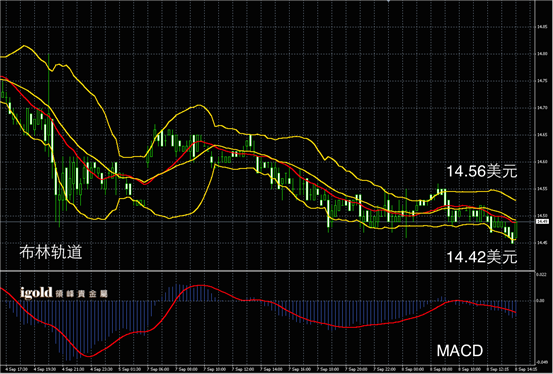Click the MACD signal line trough

point(89,356)
